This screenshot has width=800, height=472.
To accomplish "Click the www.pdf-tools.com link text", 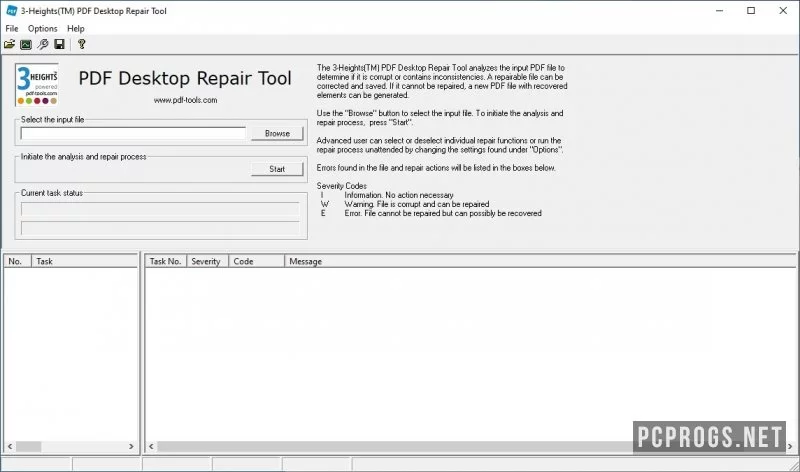I will coord(186,100).
